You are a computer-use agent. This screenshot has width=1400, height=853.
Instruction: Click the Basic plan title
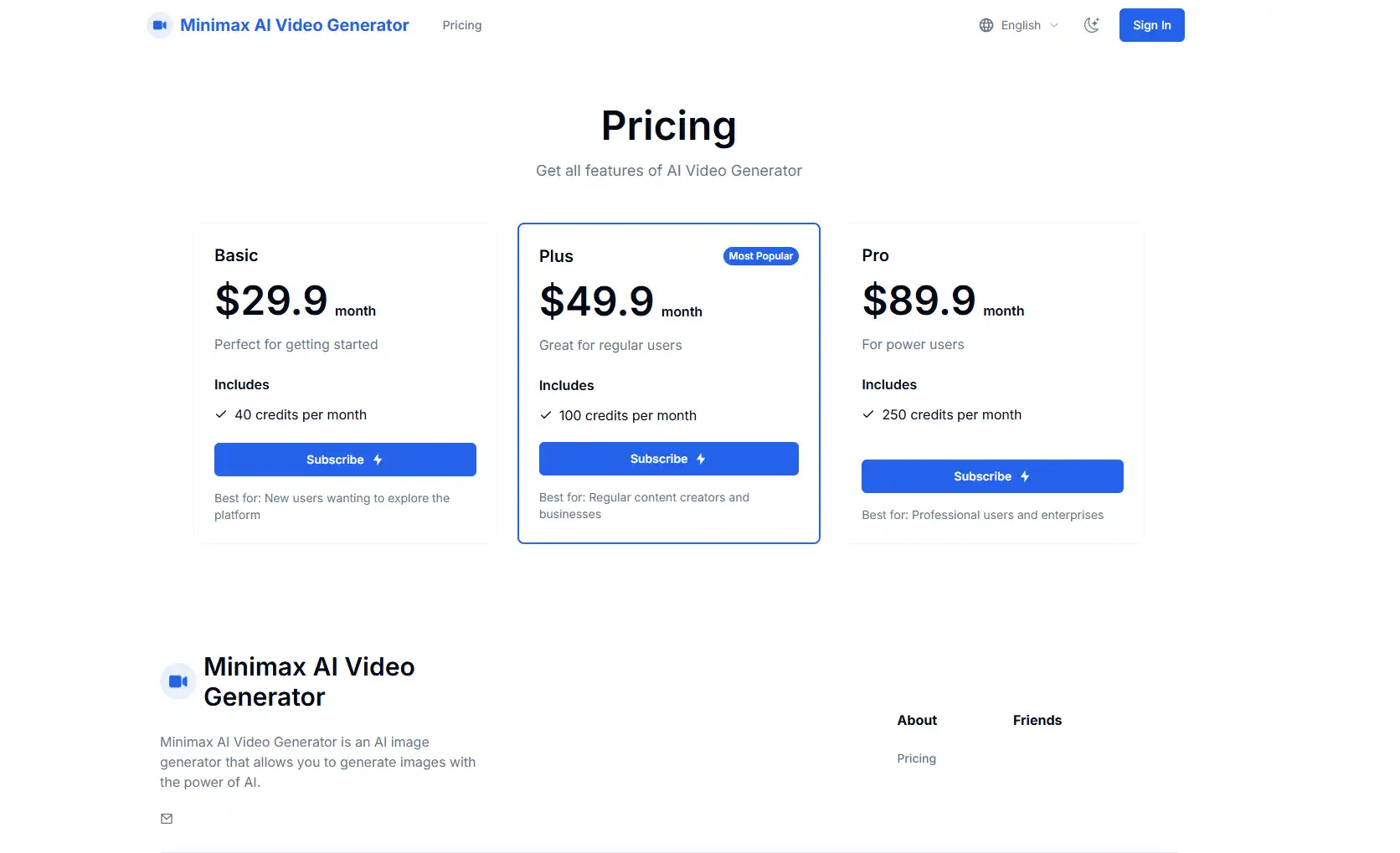point(236,255)
